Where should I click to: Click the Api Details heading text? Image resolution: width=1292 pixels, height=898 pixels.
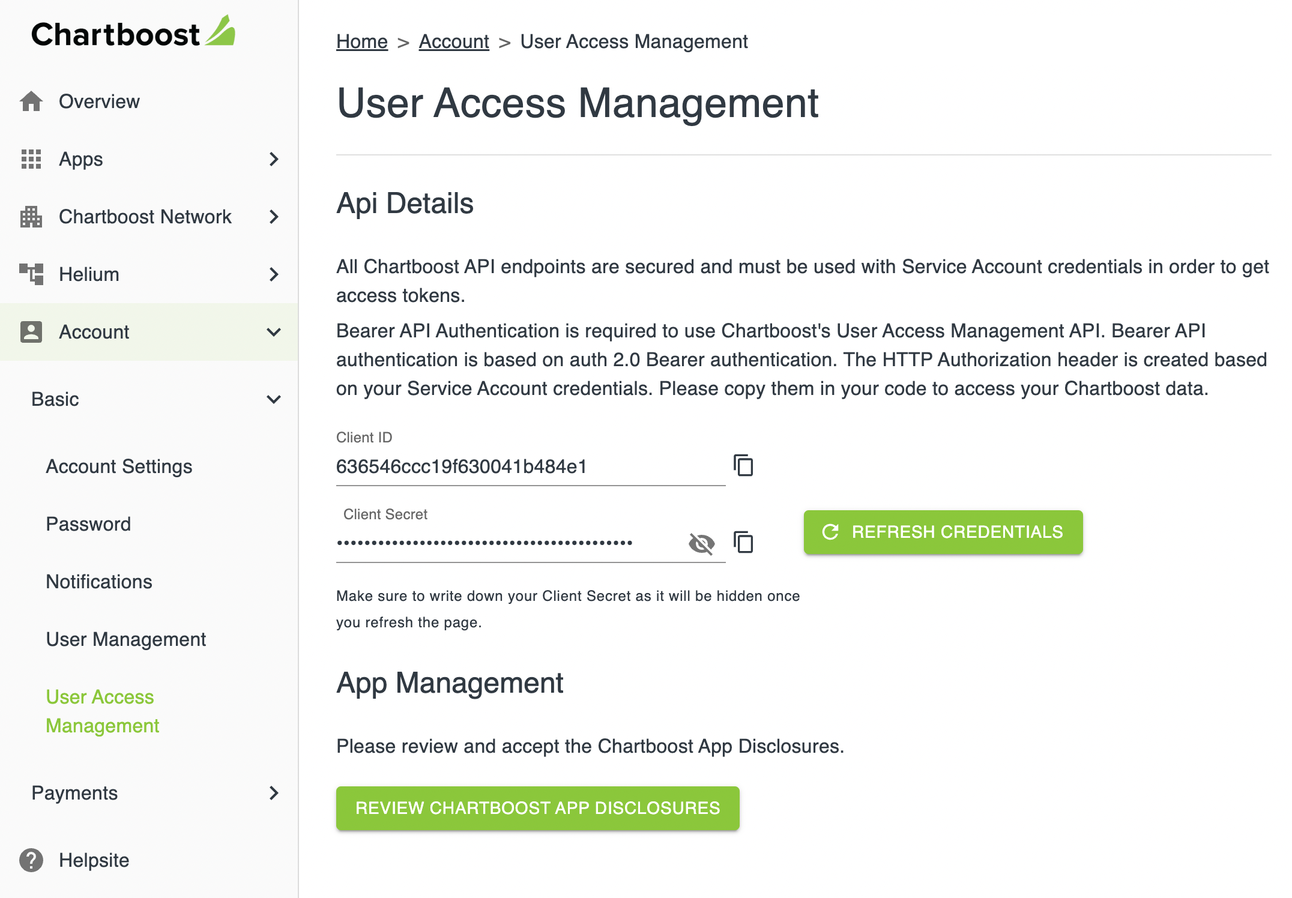405,204
